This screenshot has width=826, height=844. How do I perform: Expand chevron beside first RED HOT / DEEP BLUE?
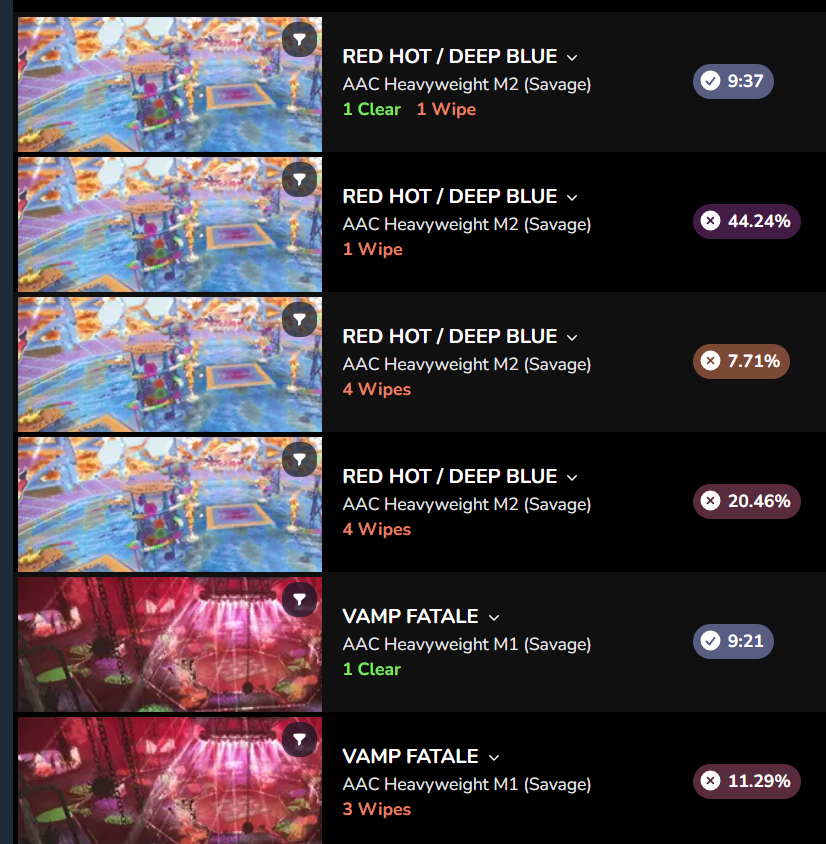click(x=572, y=58)
